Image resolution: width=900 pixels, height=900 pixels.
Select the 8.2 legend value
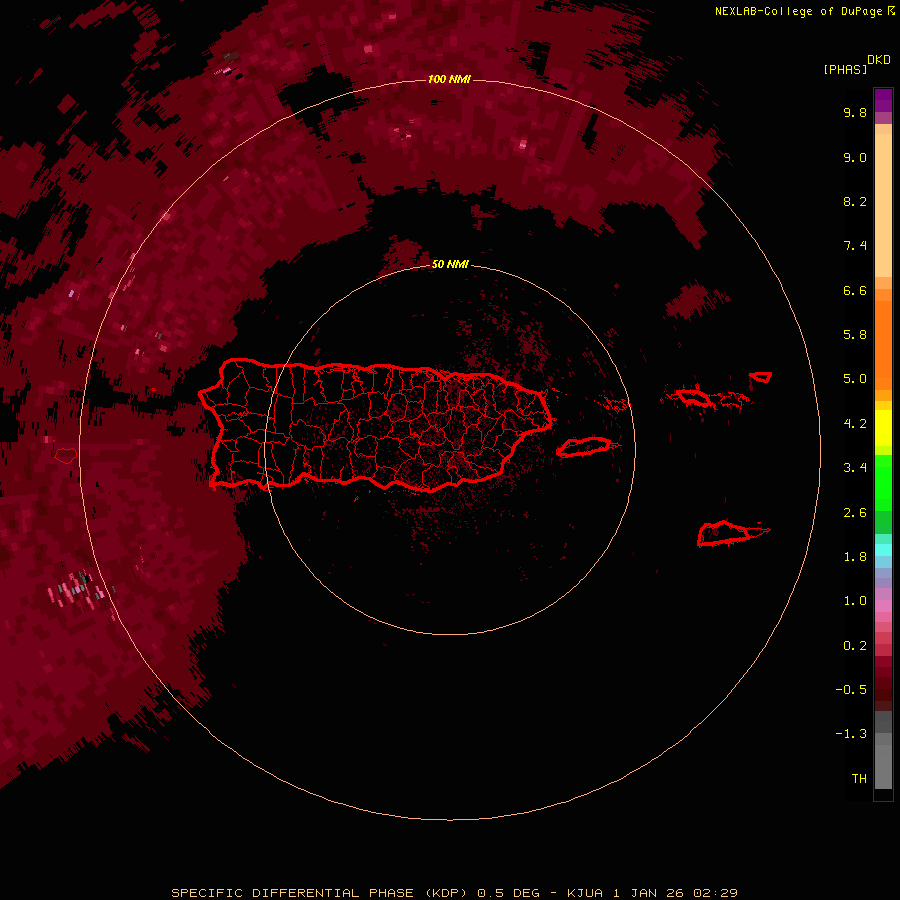[855, 201]
